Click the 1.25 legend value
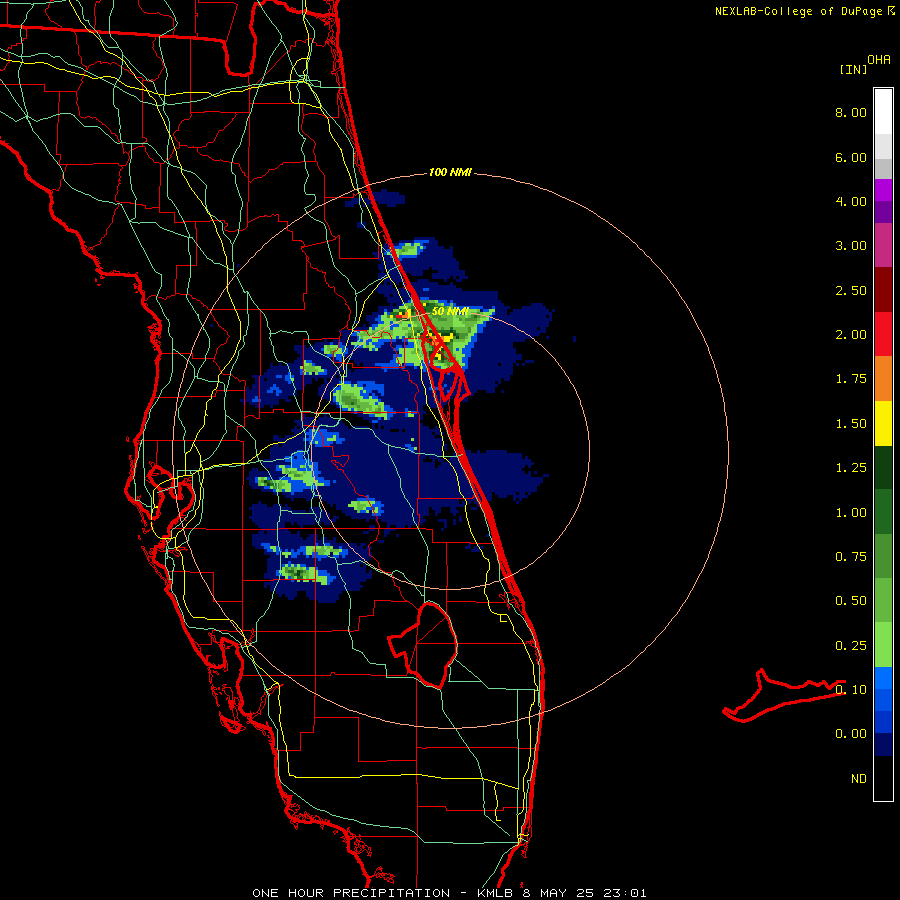The height and width of the screenshot is (900, 900). [851, 468]
